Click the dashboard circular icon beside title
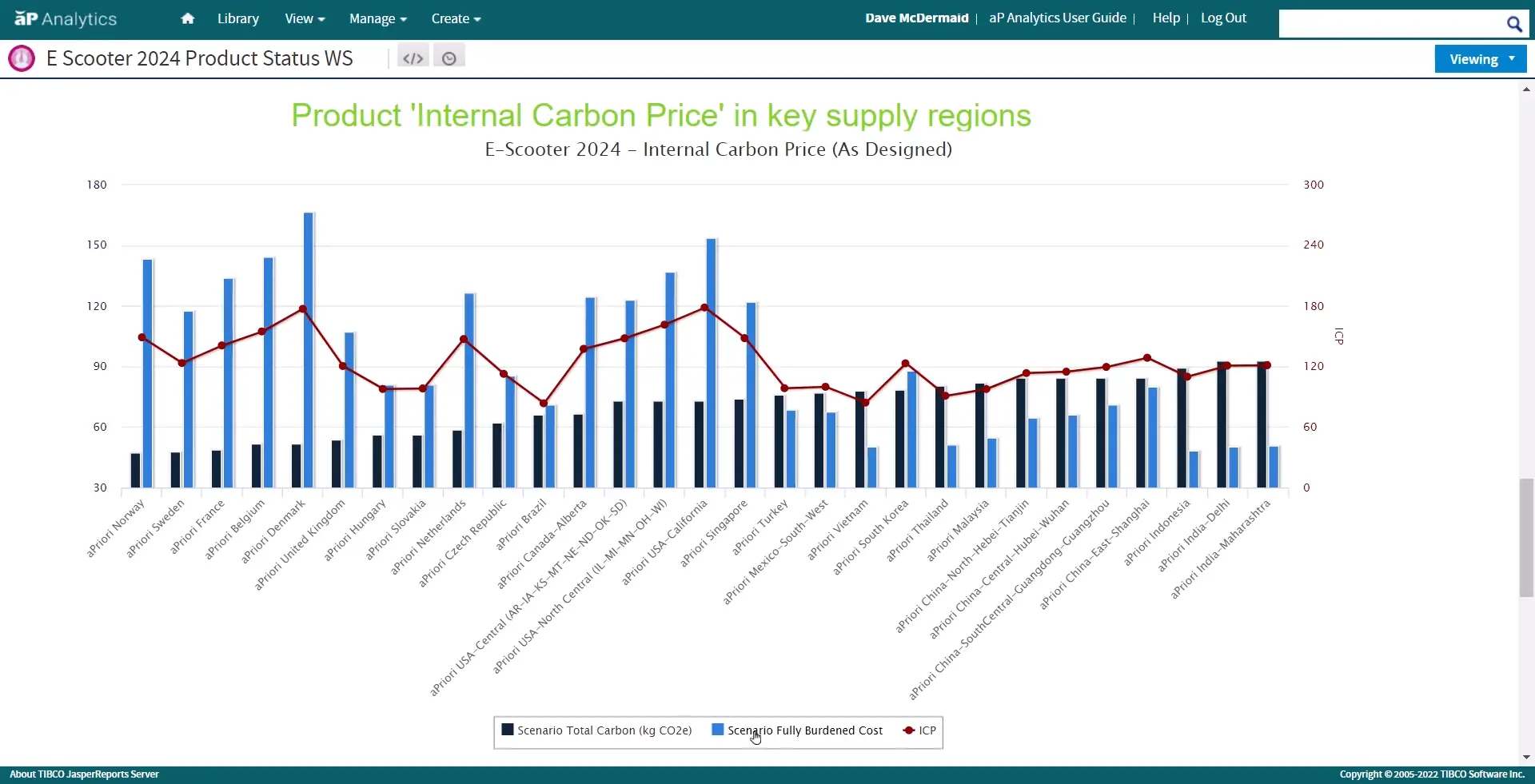 pyautogui.click(x=22, y=58)
